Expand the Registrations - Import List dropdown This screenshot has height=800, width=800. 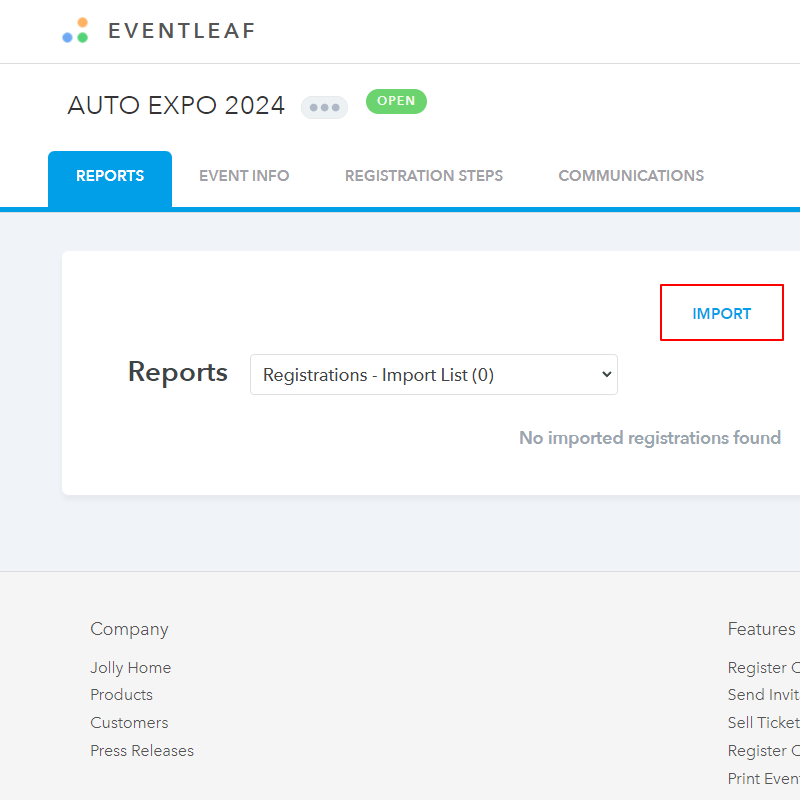(x=433, y=375)
